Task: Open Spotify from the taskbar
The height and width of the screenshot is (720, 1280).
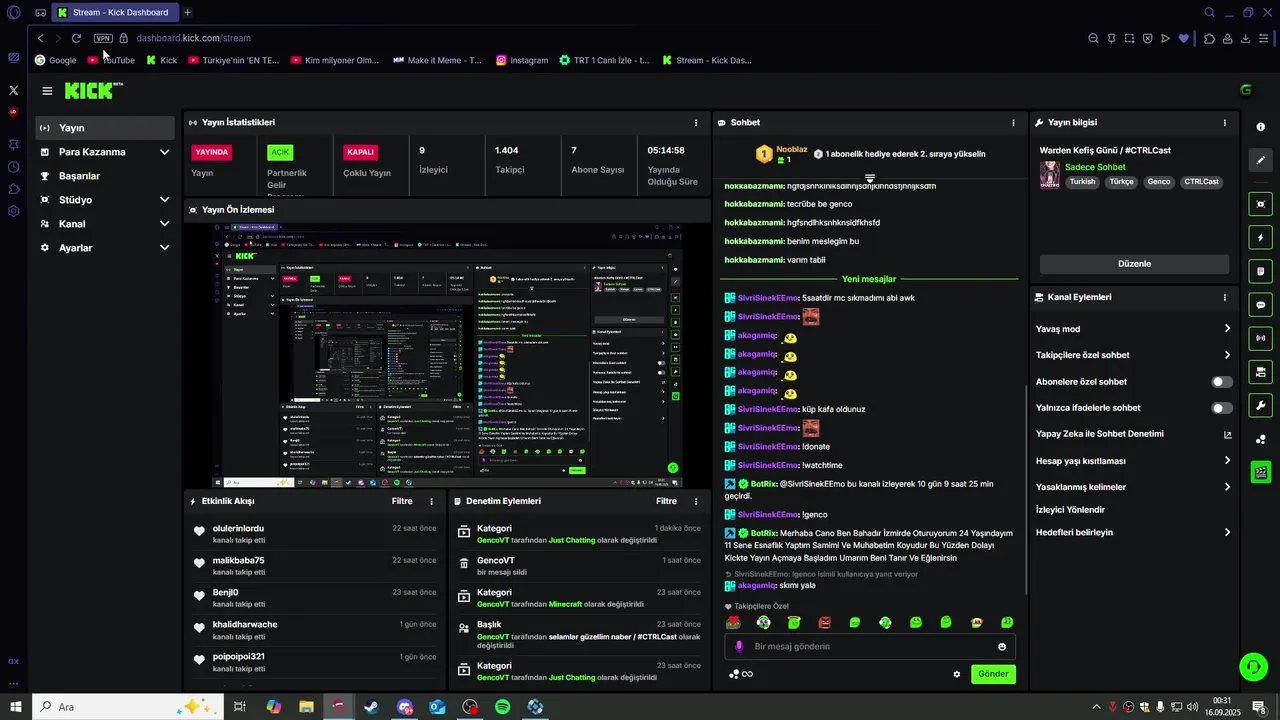Action: coord(503,707)
